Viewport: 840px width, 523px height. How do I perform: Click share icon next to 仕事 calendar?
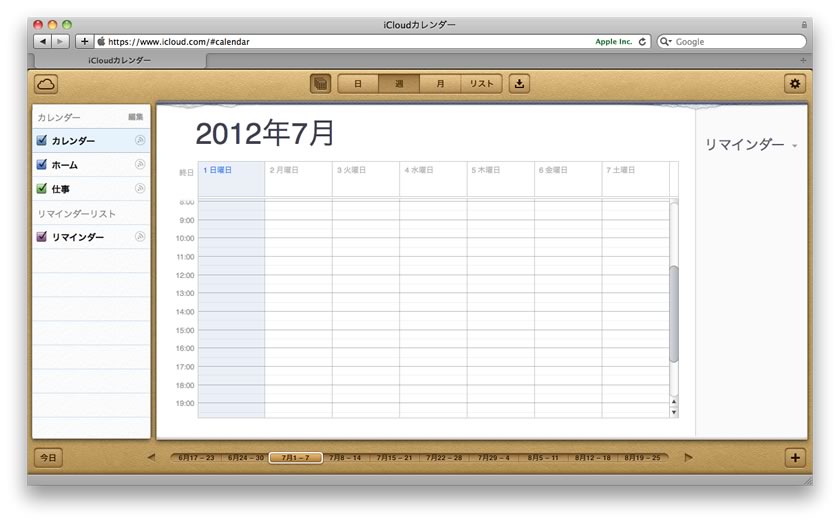pyautogui.click(x=140, y=188)
